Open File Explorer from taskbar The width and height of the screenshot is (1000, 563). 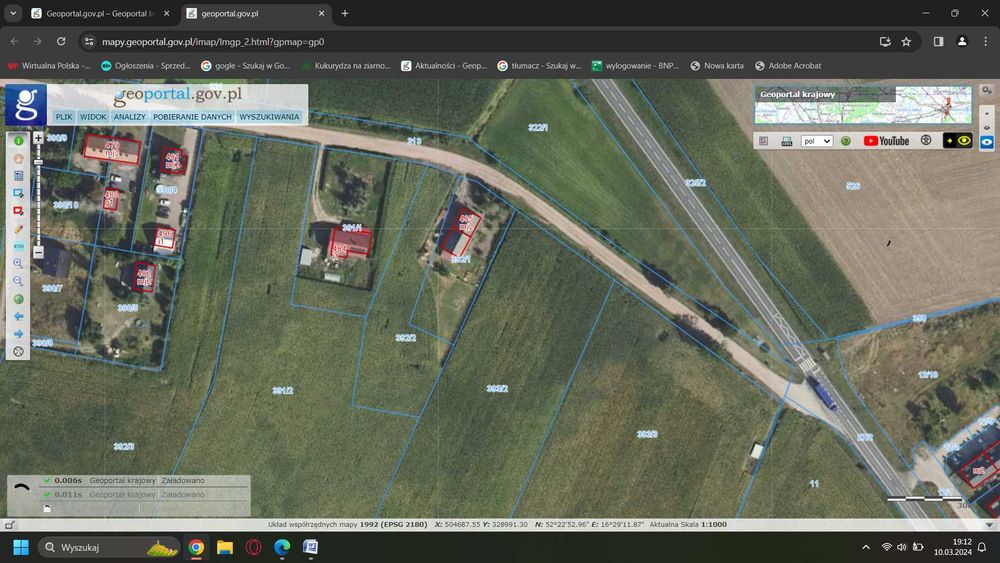(x=225, y=547)
